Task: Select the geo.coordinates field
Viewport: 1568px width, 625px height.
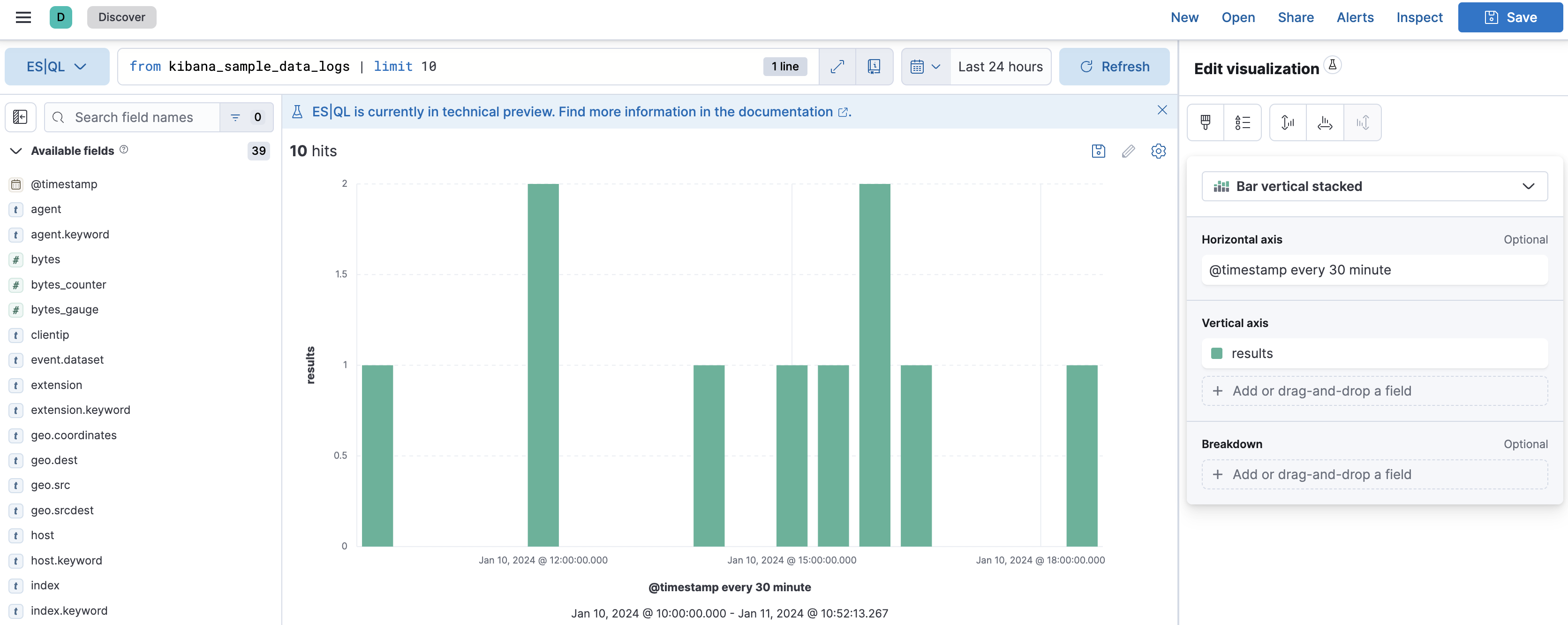Action: click(x=74, y=435)
